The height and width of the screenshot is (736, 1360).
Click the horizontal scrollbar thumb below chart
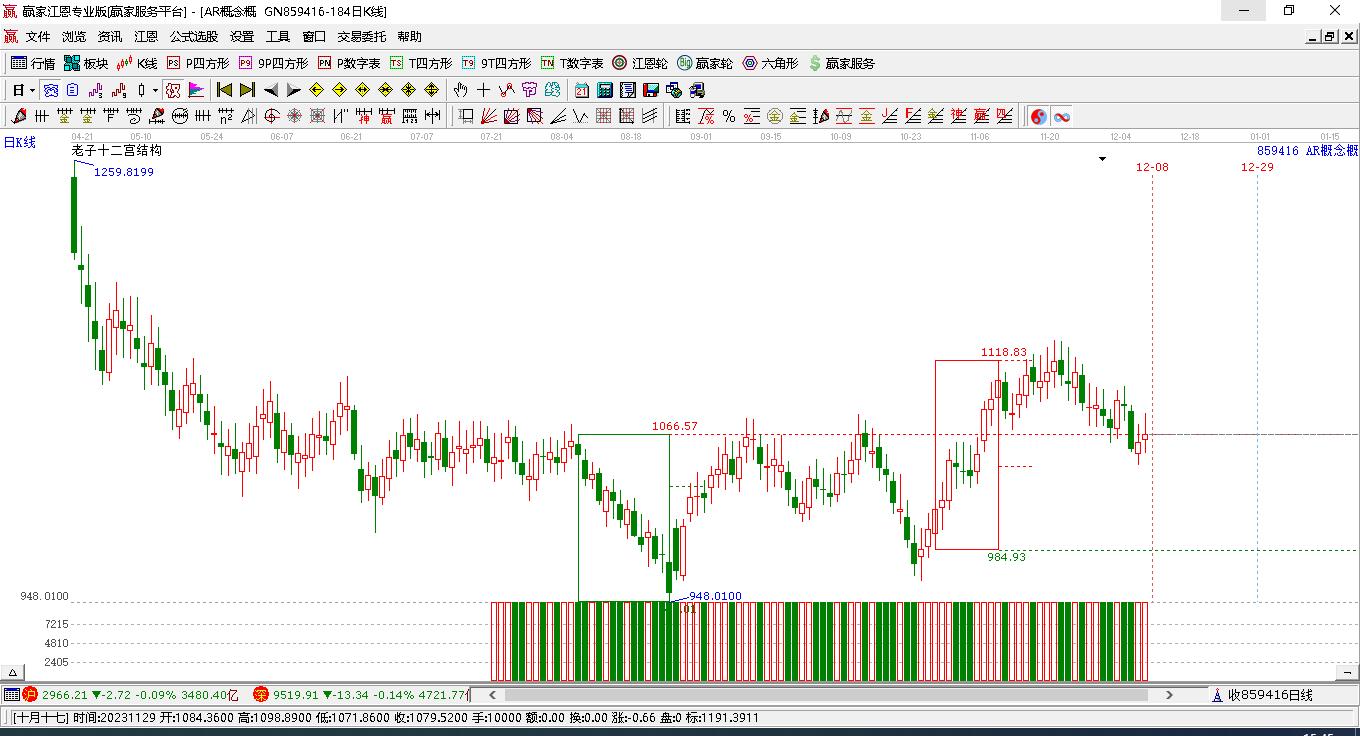(827, 694)
